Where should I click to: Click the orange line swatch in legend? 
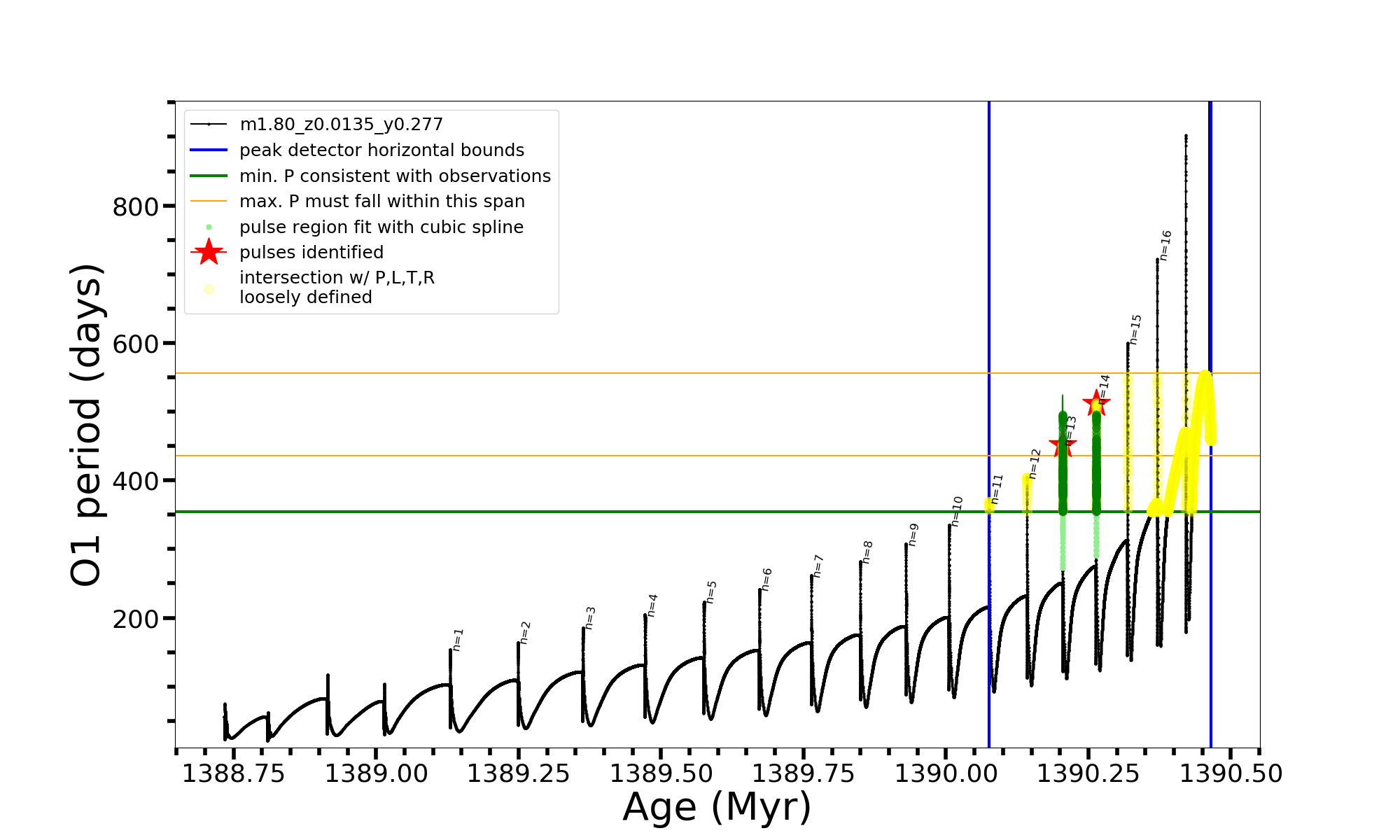click(x=209, y=202)
